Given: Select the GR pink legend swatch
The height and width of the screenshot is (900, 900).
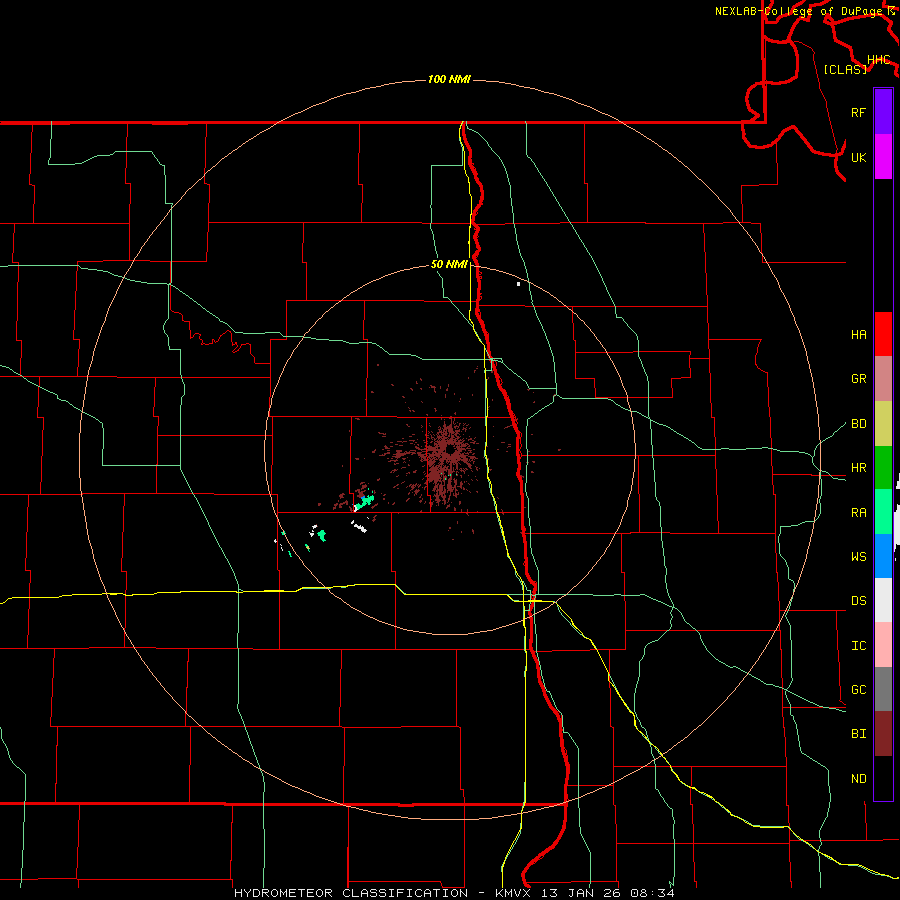Looking at the screenshot, I should [x=883, y=379].
